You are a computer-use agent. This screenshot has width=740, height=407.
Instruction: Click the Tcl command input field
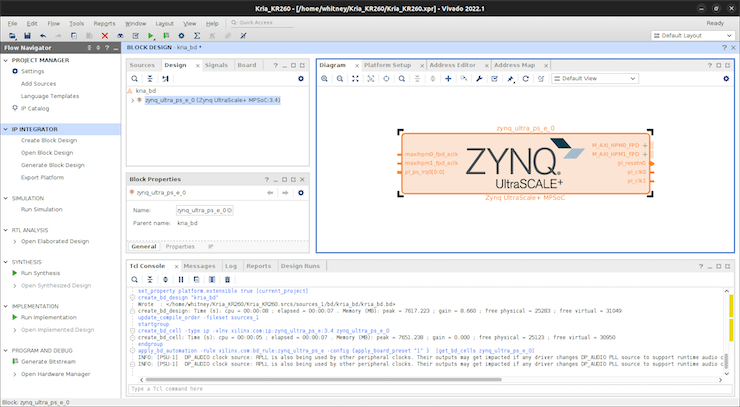430,389
